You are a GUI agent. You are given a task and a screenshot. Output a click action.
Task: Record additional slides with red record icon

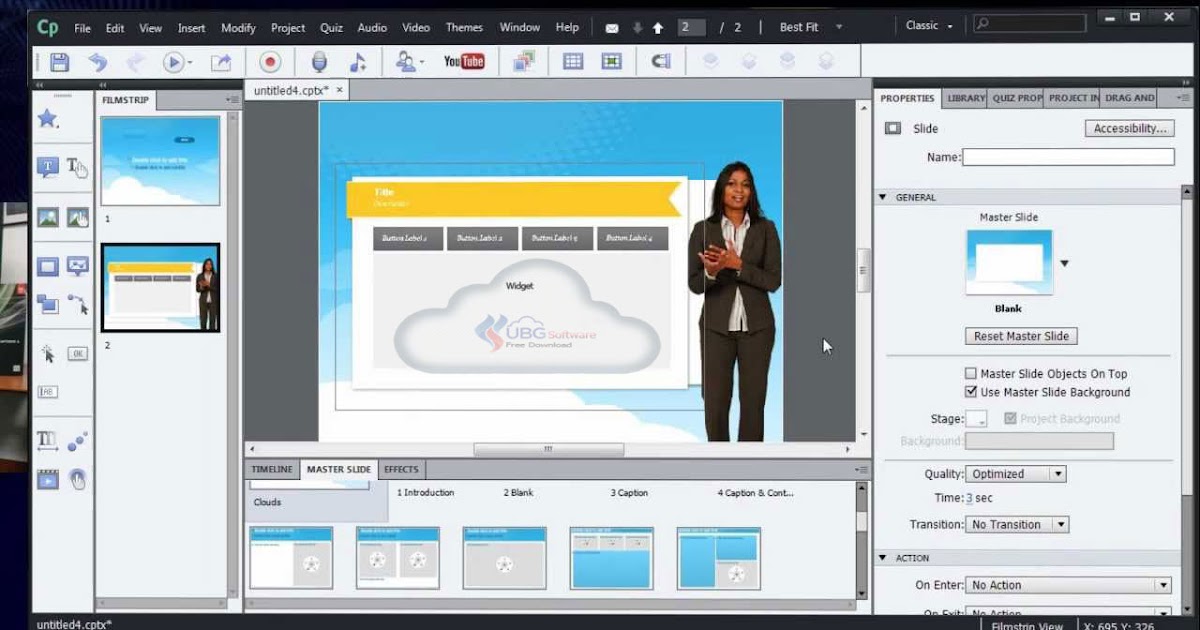click(270, 62)
